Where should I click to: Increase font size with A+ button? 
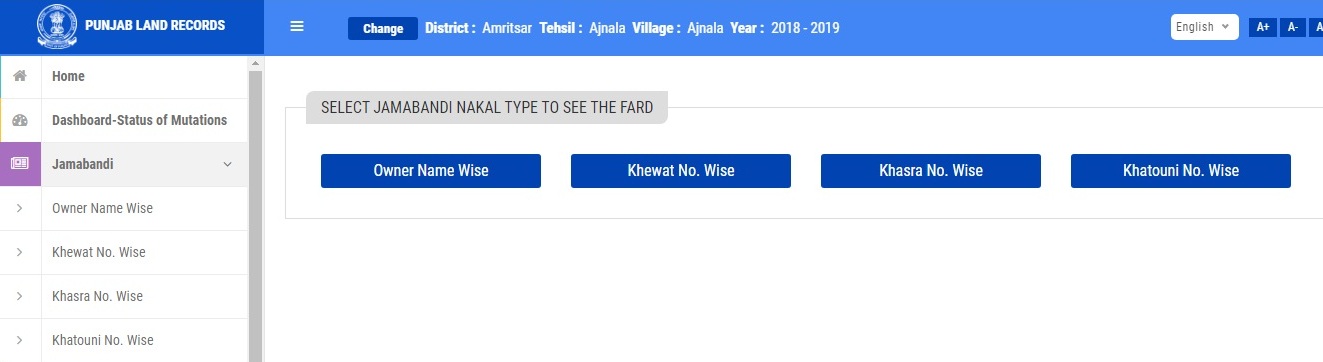pos(1263,27)
